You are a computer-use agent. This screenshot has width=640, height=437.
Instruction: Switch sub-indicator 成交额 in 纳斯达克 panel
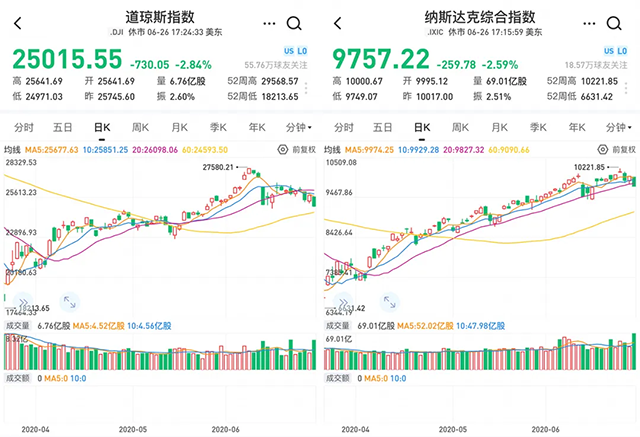(x=338, y=378)
